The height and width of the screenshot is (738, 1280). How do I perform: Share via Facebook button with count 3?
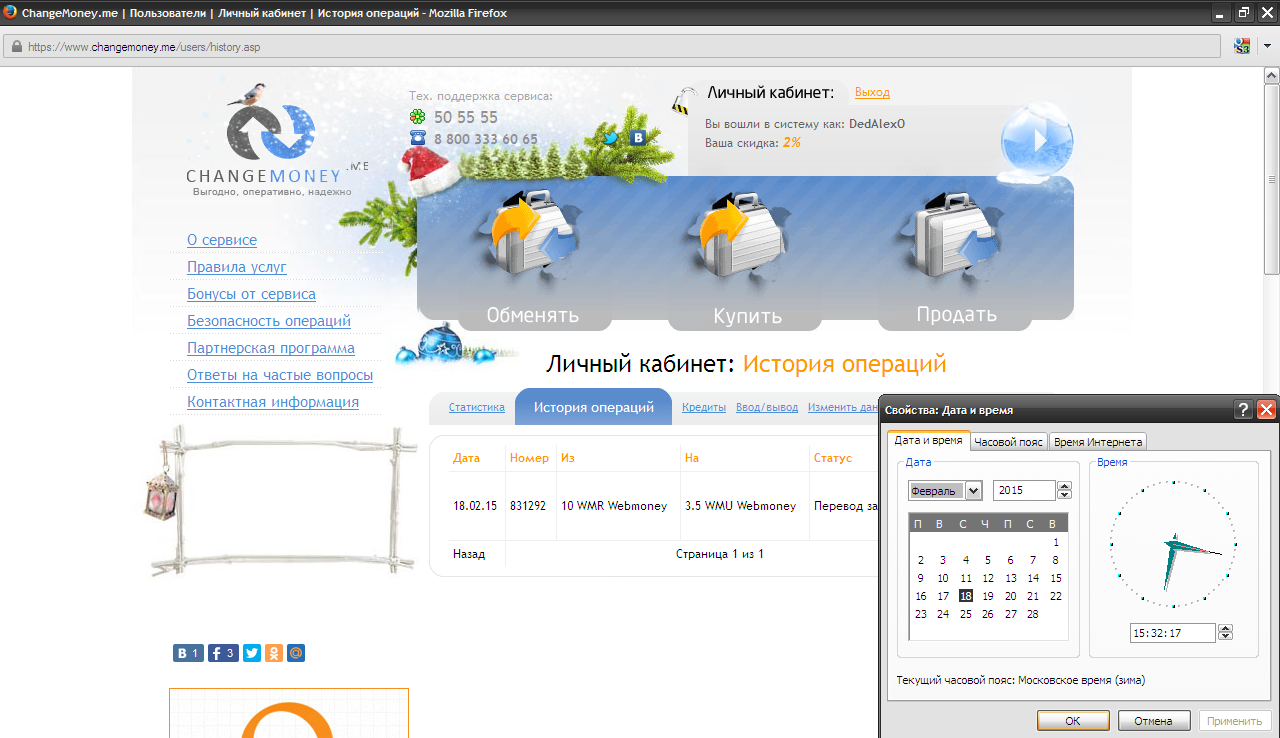point(223,653)
